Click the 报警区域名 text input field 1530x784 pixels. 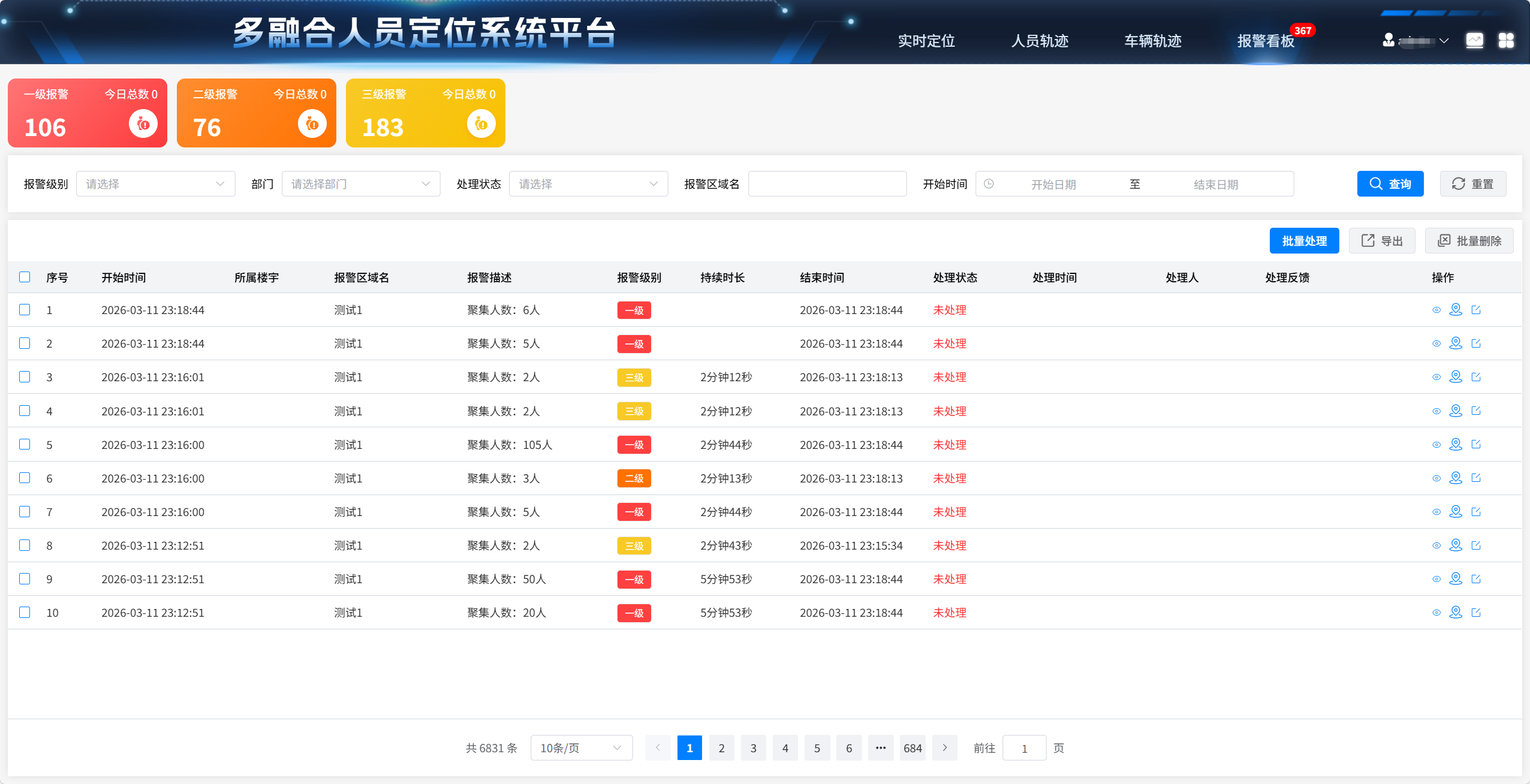click(x=827, y=184)
